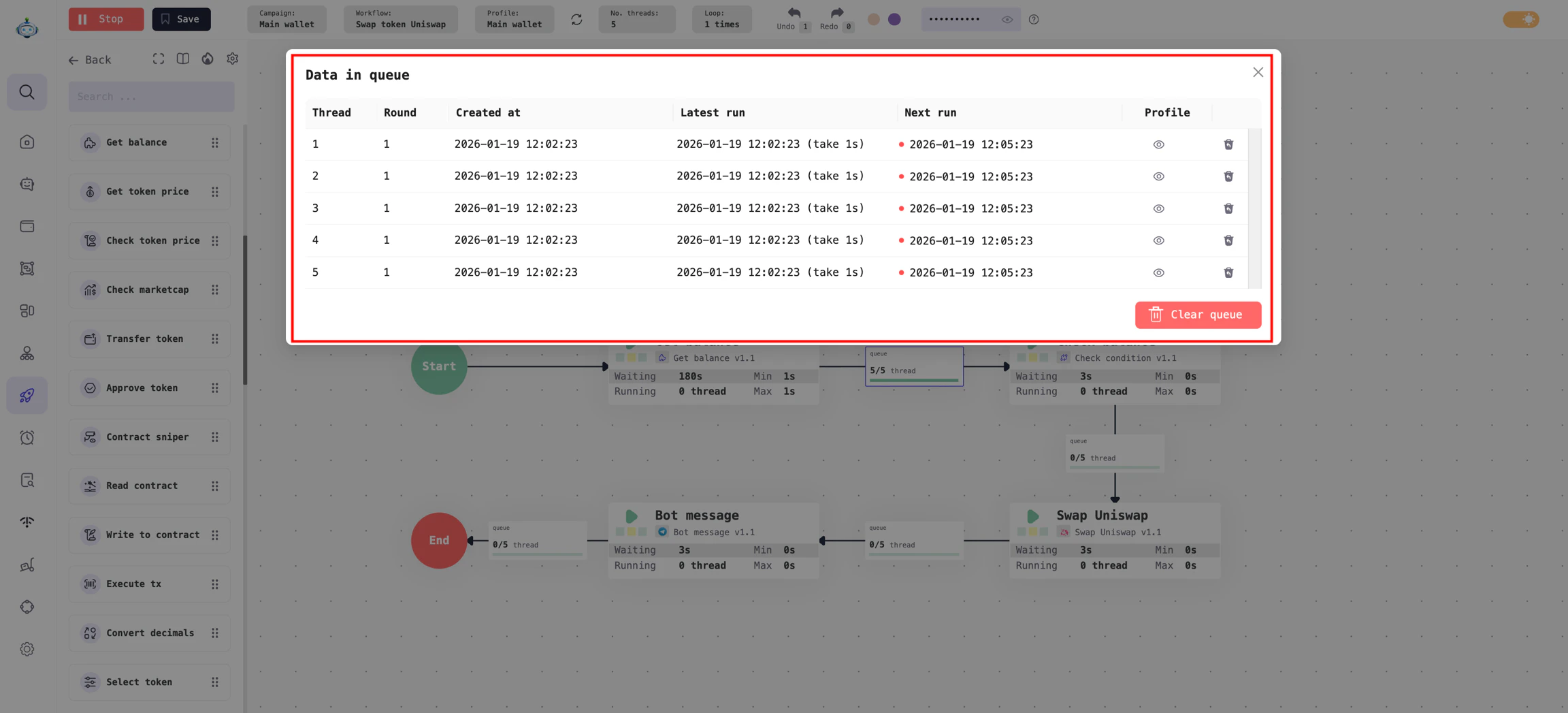Select the Get token price node item
1568x713 pixels.
[149, 191]
